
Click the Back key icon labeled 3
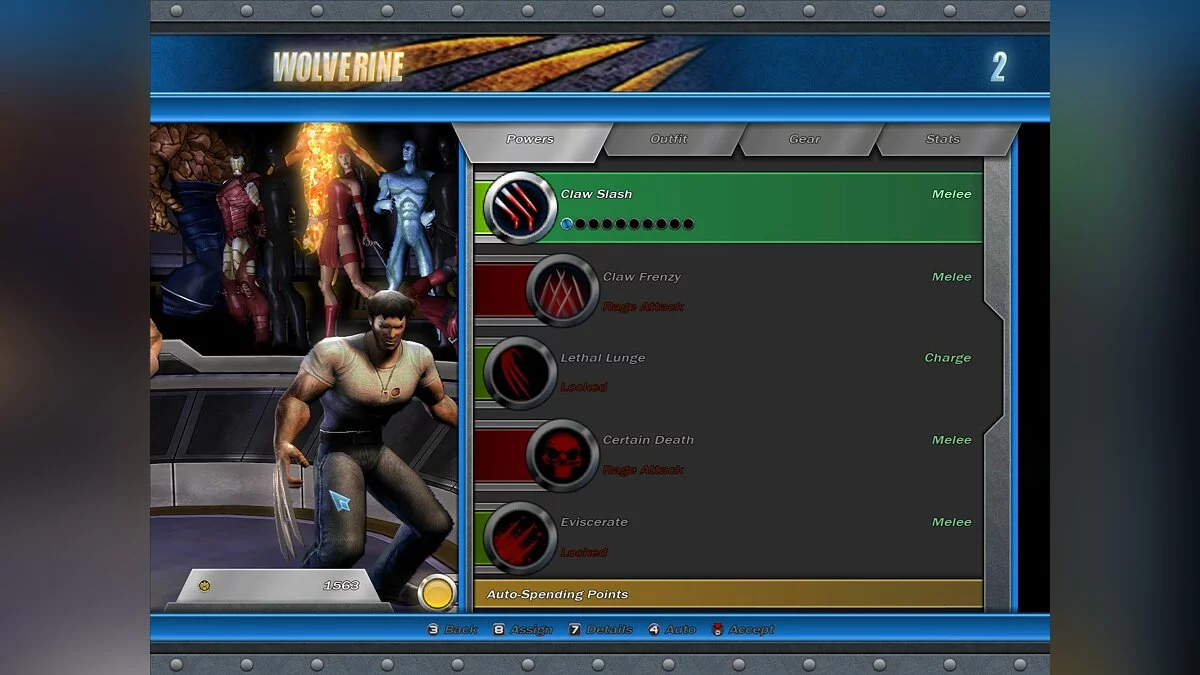click(433, 630)
